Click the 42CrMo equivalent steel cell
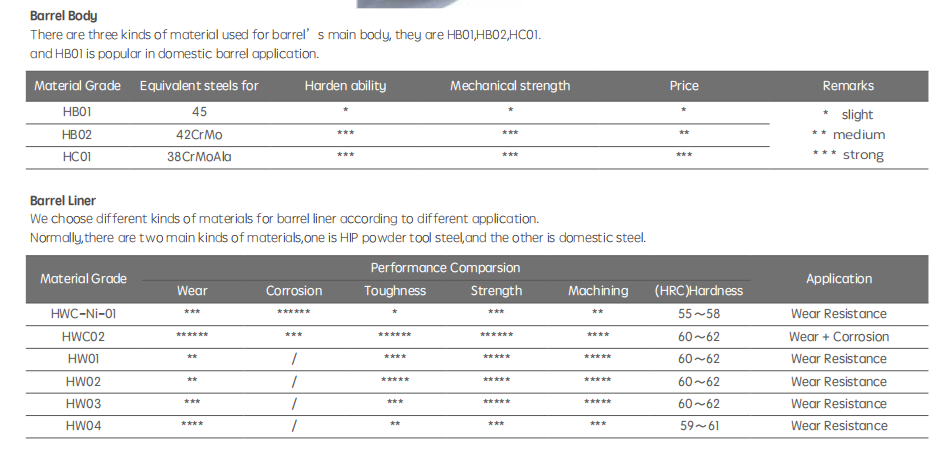 199,134
